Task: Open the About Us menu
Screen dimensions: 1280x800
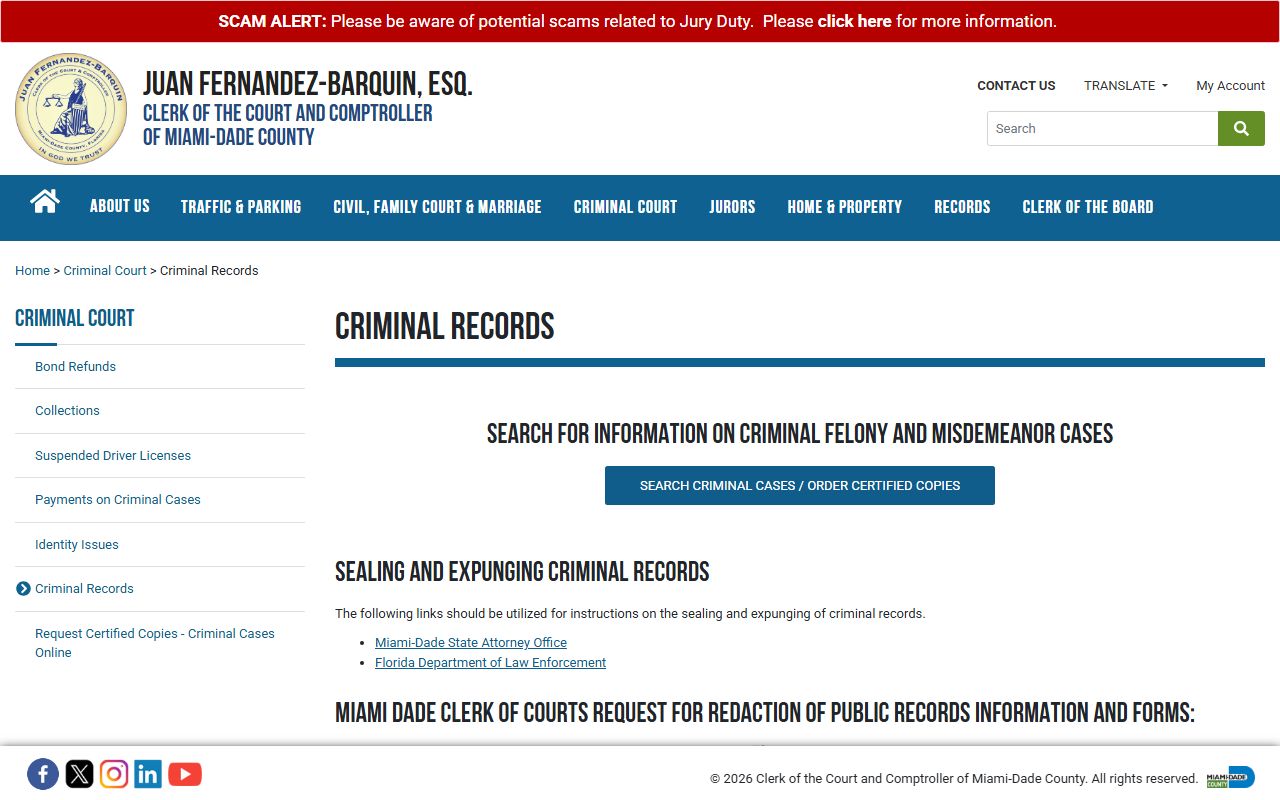Action: point(120,206)
